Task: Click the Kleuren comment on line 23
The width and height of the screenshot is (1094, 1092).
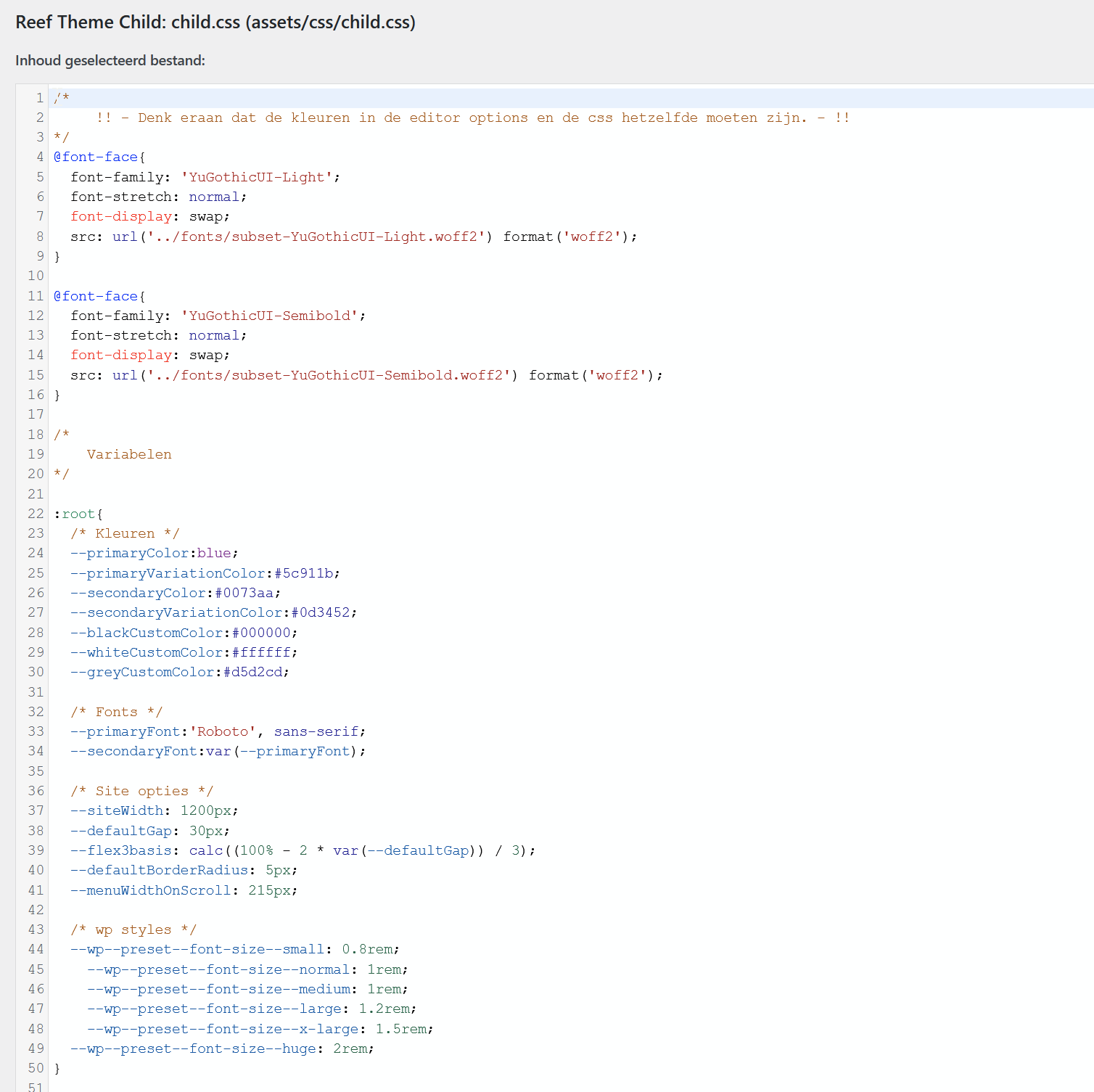Action: (x=124, y=533)
